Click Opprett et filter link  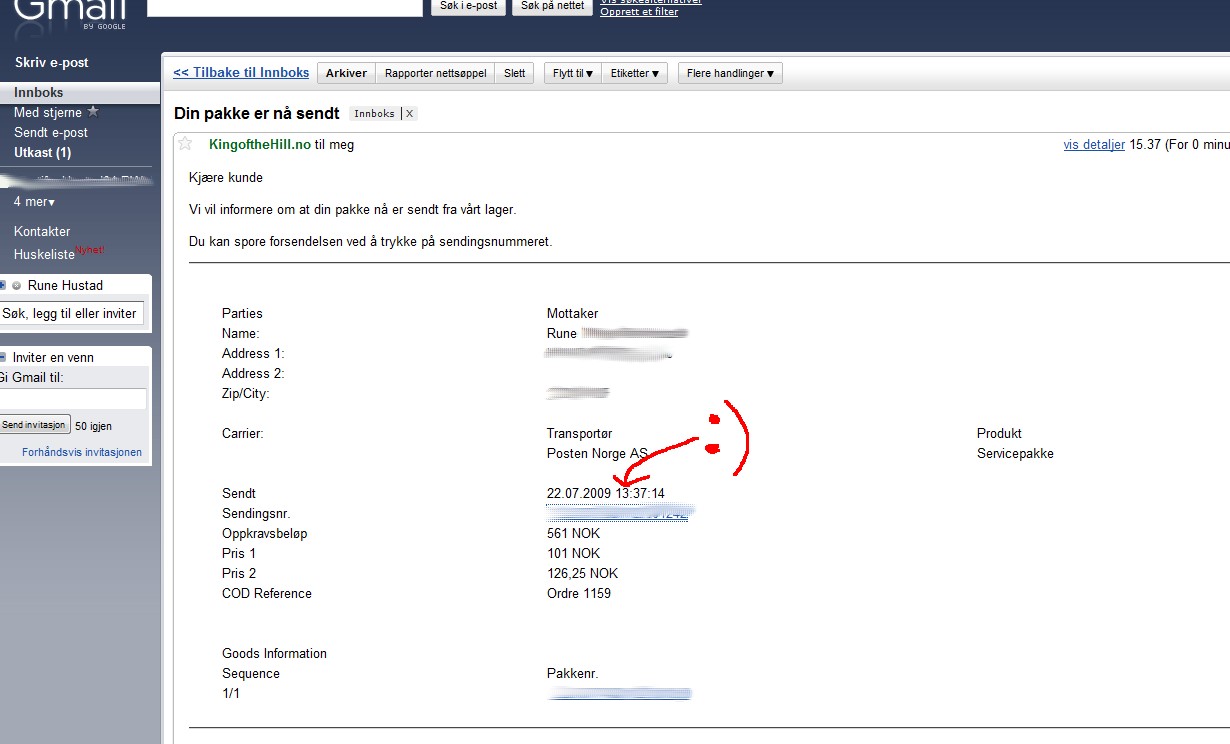click(x=639, y=12)
